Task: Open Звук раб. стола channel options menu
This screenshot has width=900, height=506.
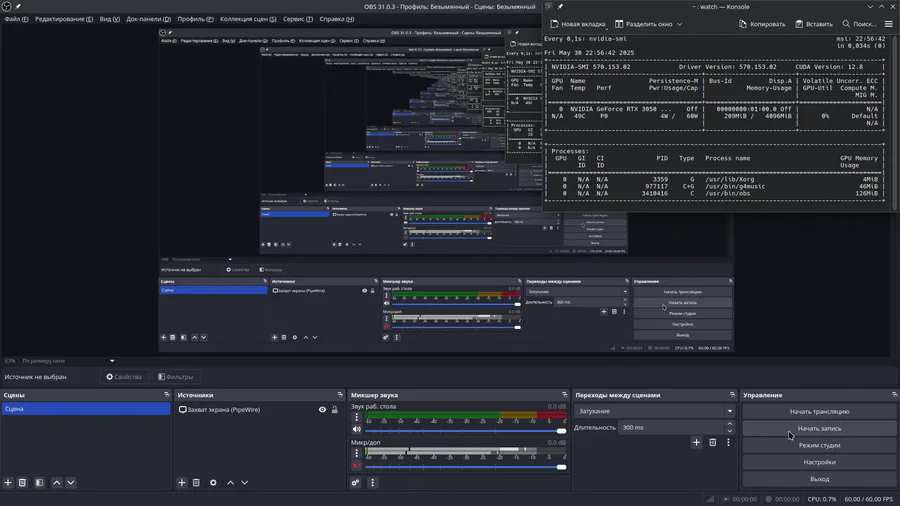Action: pos(356,417)
